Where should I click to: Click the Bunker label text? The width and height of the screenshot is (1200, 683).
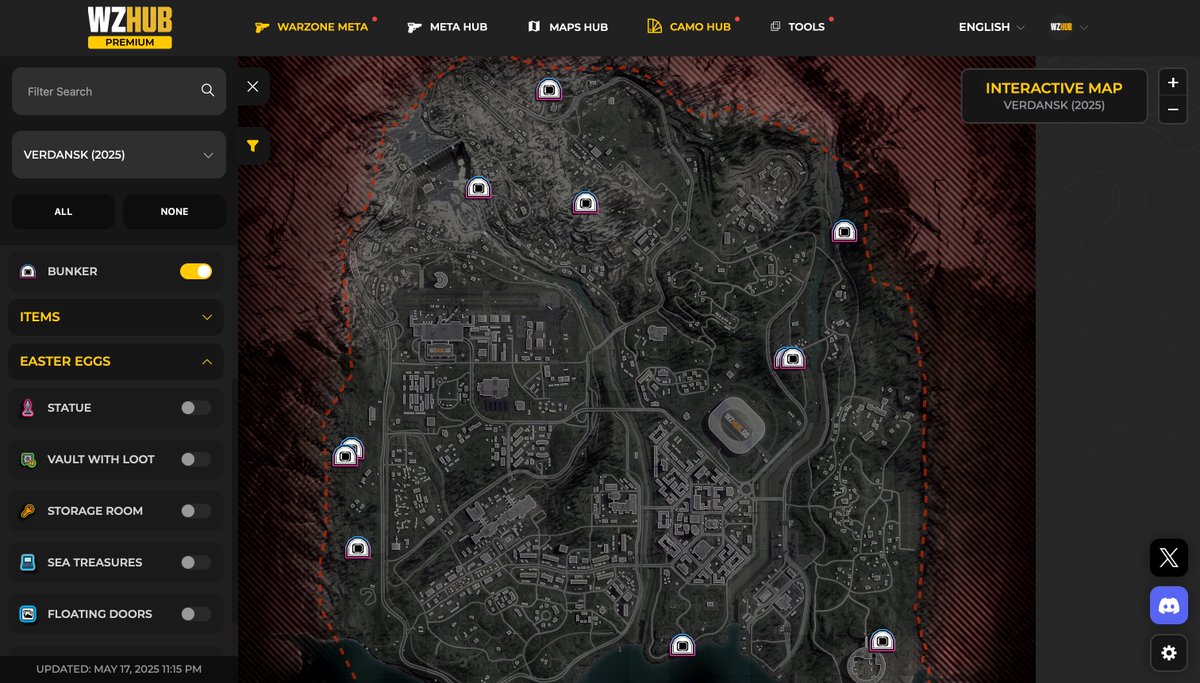72,271
